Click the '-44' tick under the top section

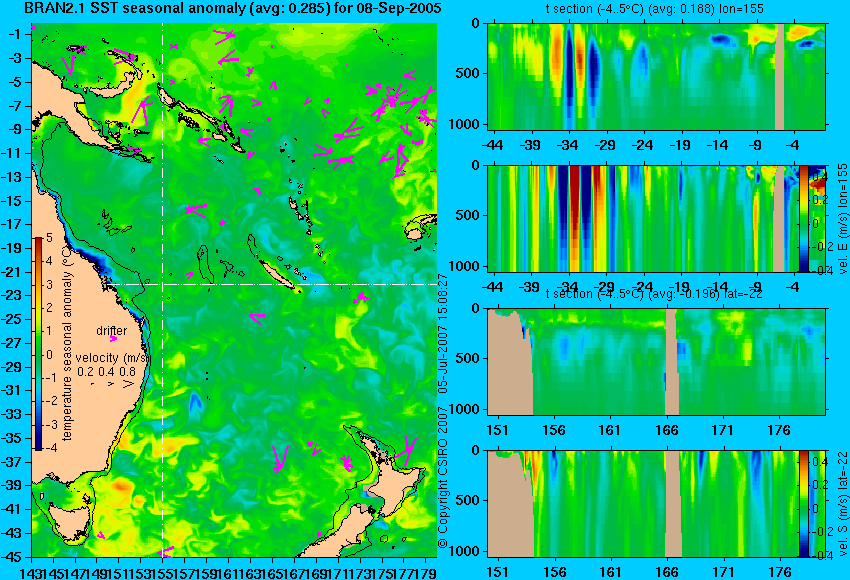point(492,145)
